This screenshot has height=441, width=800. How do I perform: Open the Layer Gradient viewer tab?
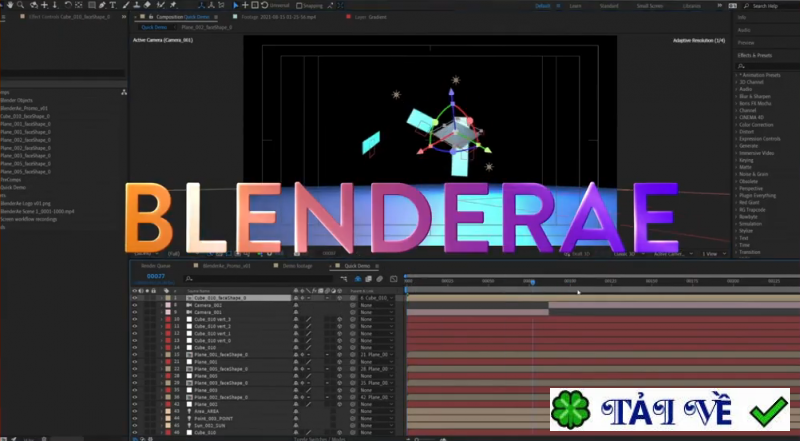(x=371, y=17)
